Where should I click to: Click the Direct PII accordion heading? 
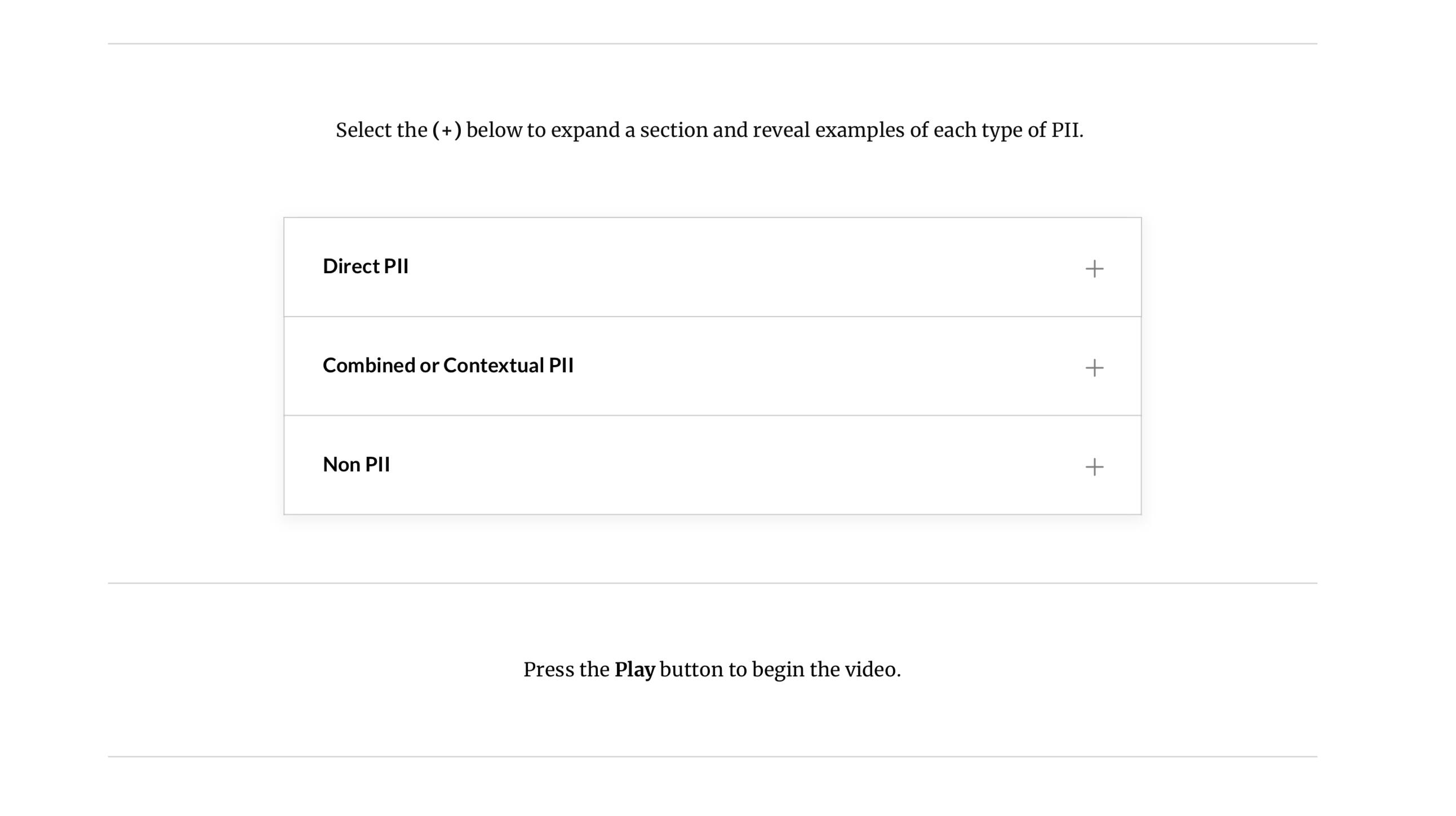click(365, 266)
